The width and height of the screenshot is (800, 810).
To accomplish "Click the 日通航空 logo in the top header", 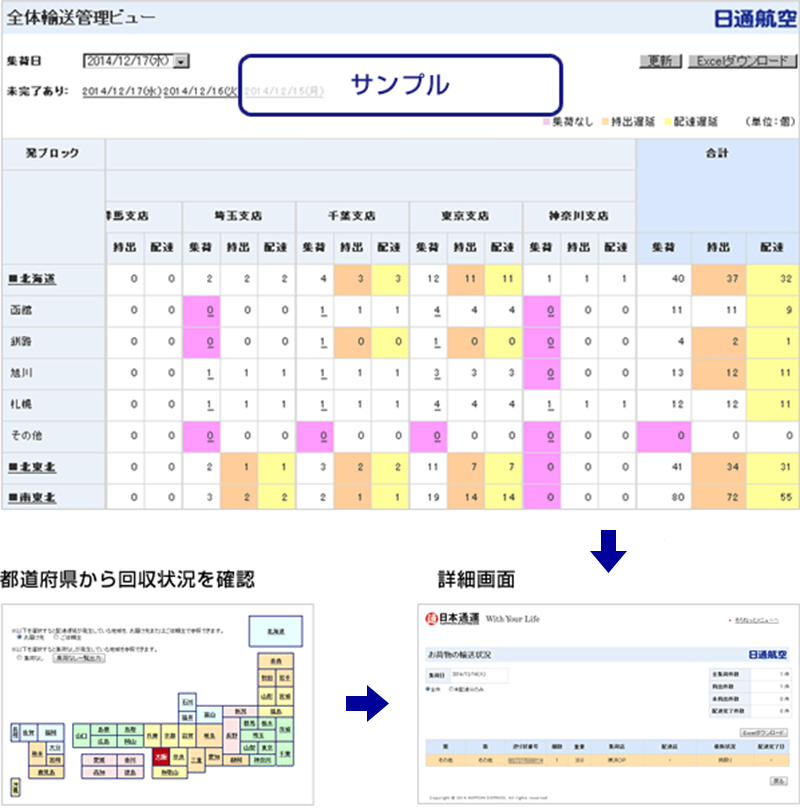I will click(755, 19).
